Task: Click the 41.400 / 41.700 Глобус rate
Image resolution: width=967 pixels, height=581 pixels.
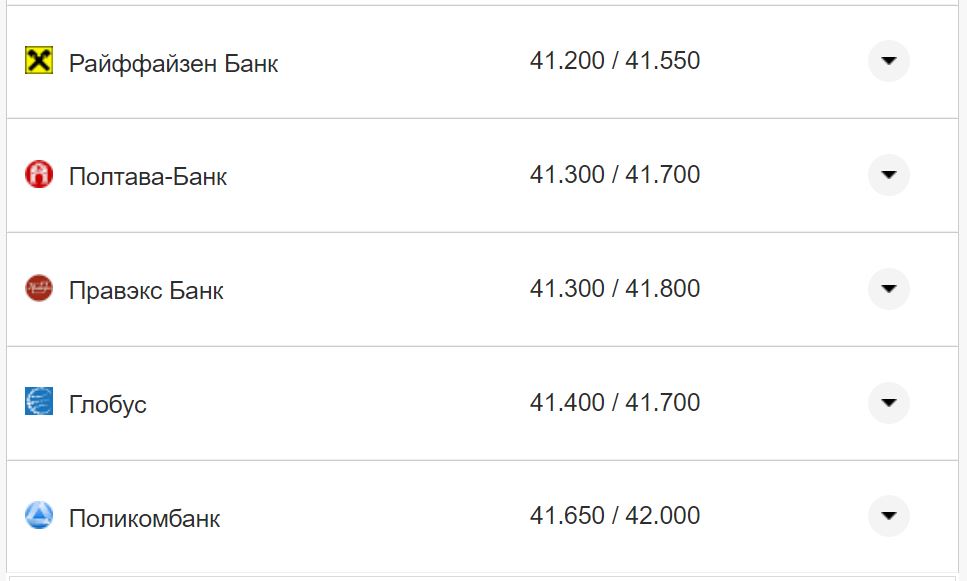Action: point(617,403)
